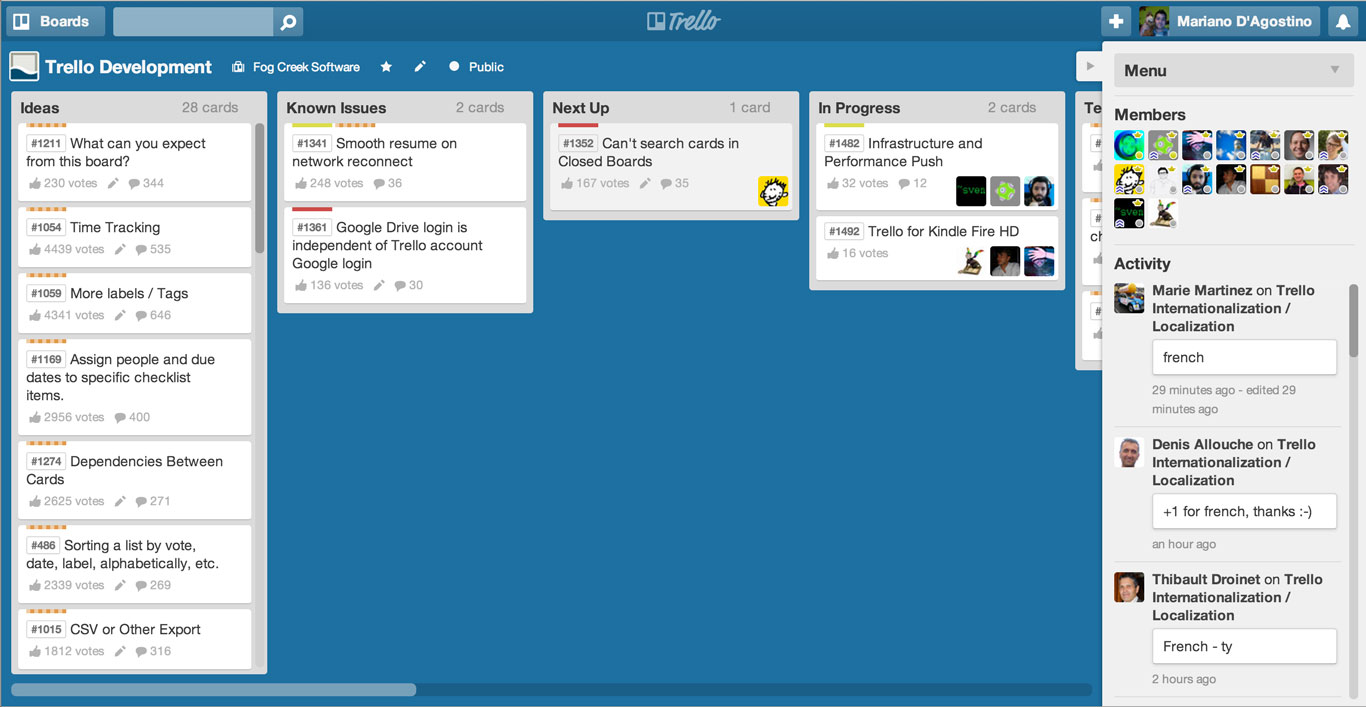
Task: Click votes icon on Kindle Fire HD card
Action: pyautogui.click(x=833, y=253)
